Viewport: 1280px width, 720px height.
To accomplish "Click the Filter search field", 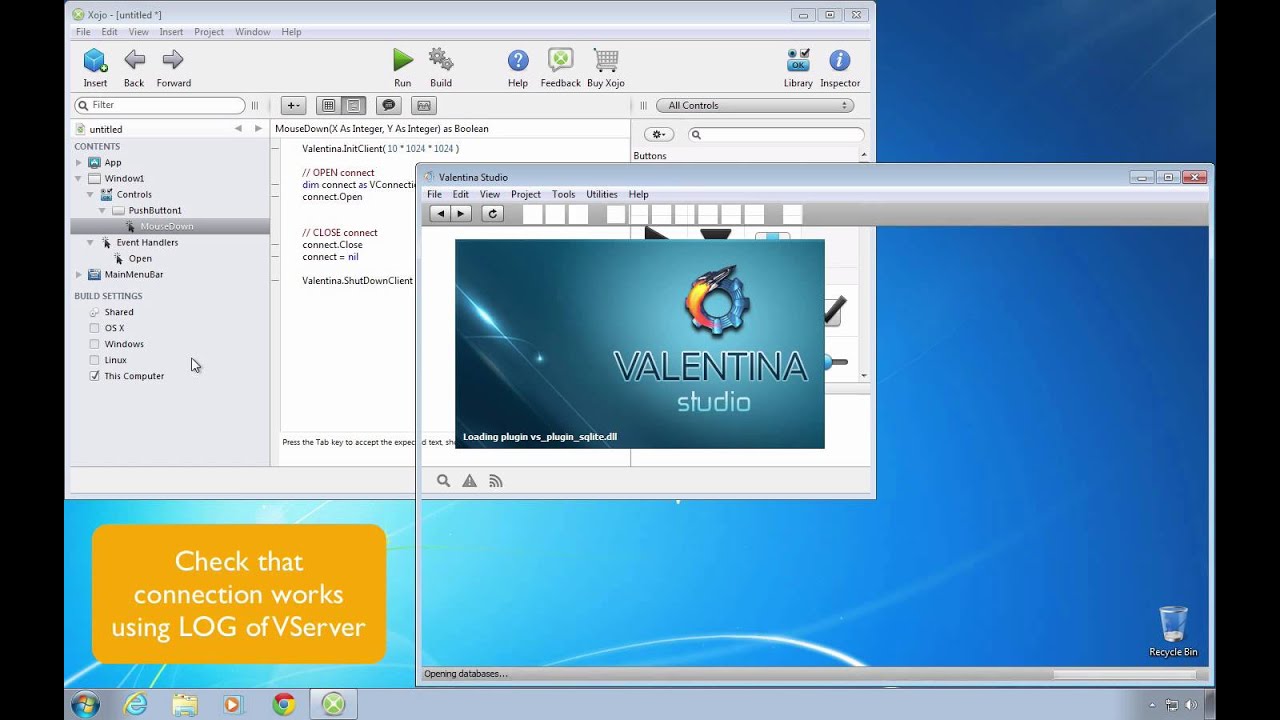I will tap(160, 105).
